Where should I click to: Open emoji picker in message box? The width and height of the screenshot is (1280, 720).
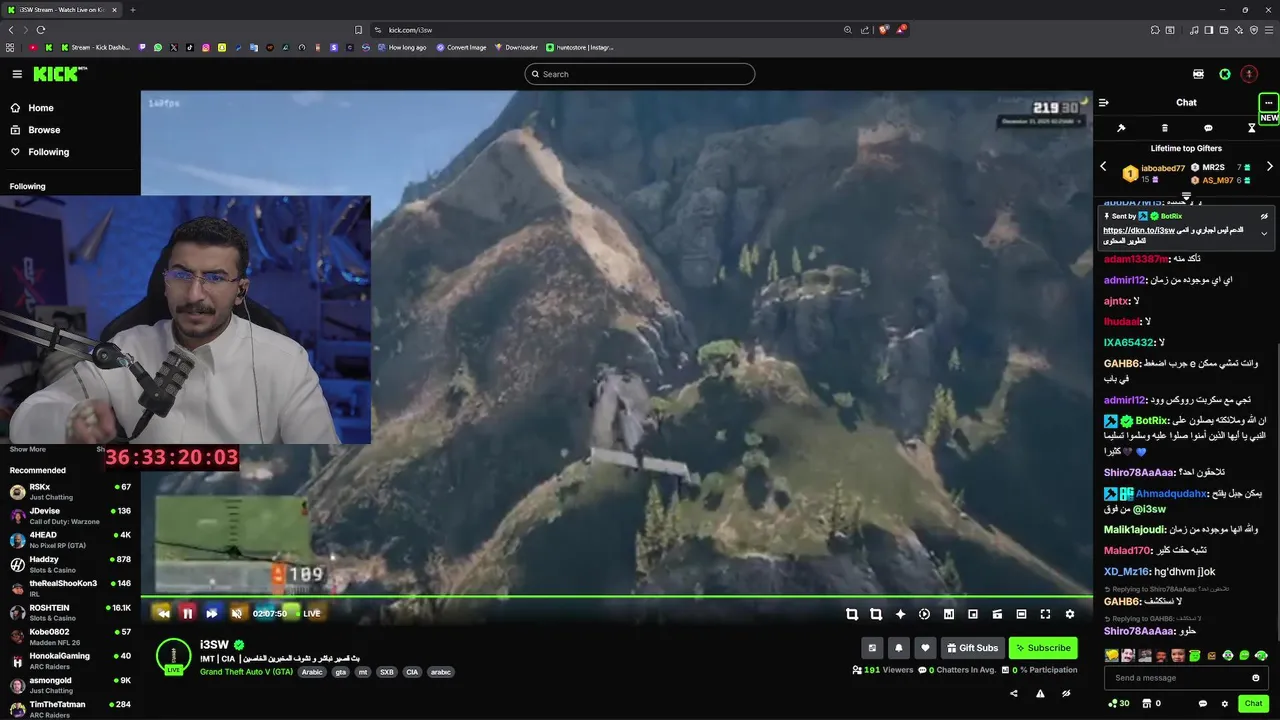1256,678
